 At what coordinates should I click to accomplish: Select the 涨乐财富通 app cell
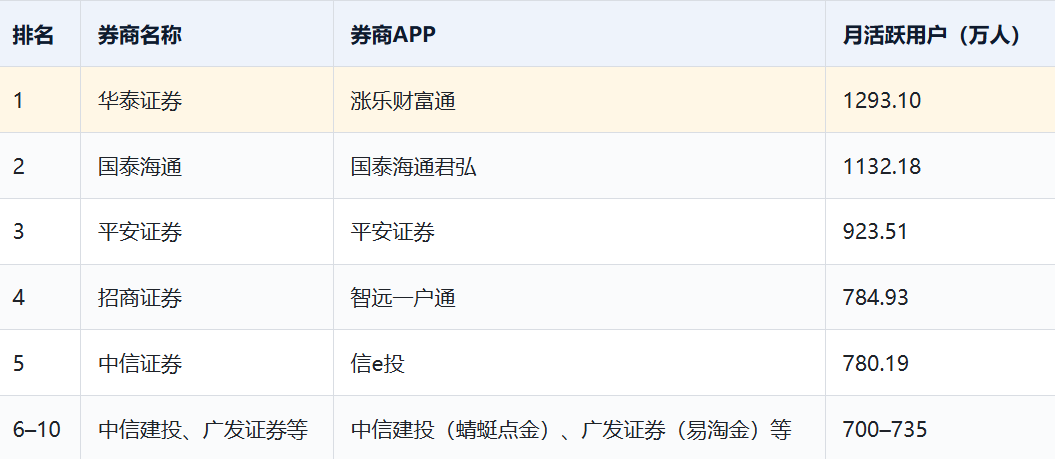click(579, 100)
